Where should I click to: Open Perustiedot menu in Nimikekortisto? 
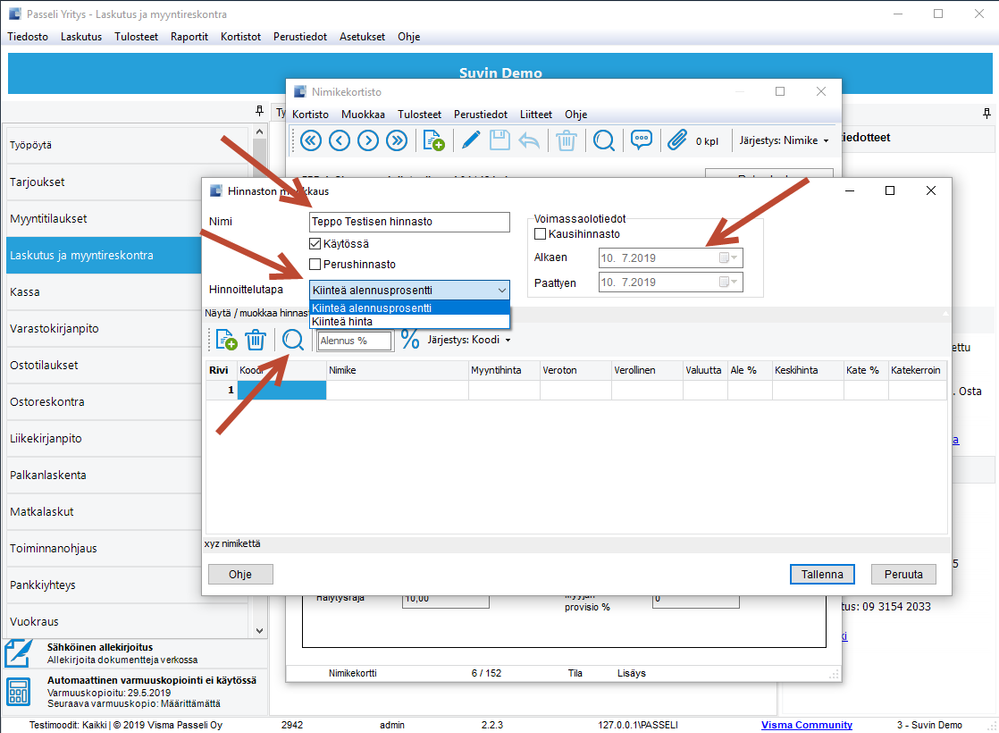480,115
